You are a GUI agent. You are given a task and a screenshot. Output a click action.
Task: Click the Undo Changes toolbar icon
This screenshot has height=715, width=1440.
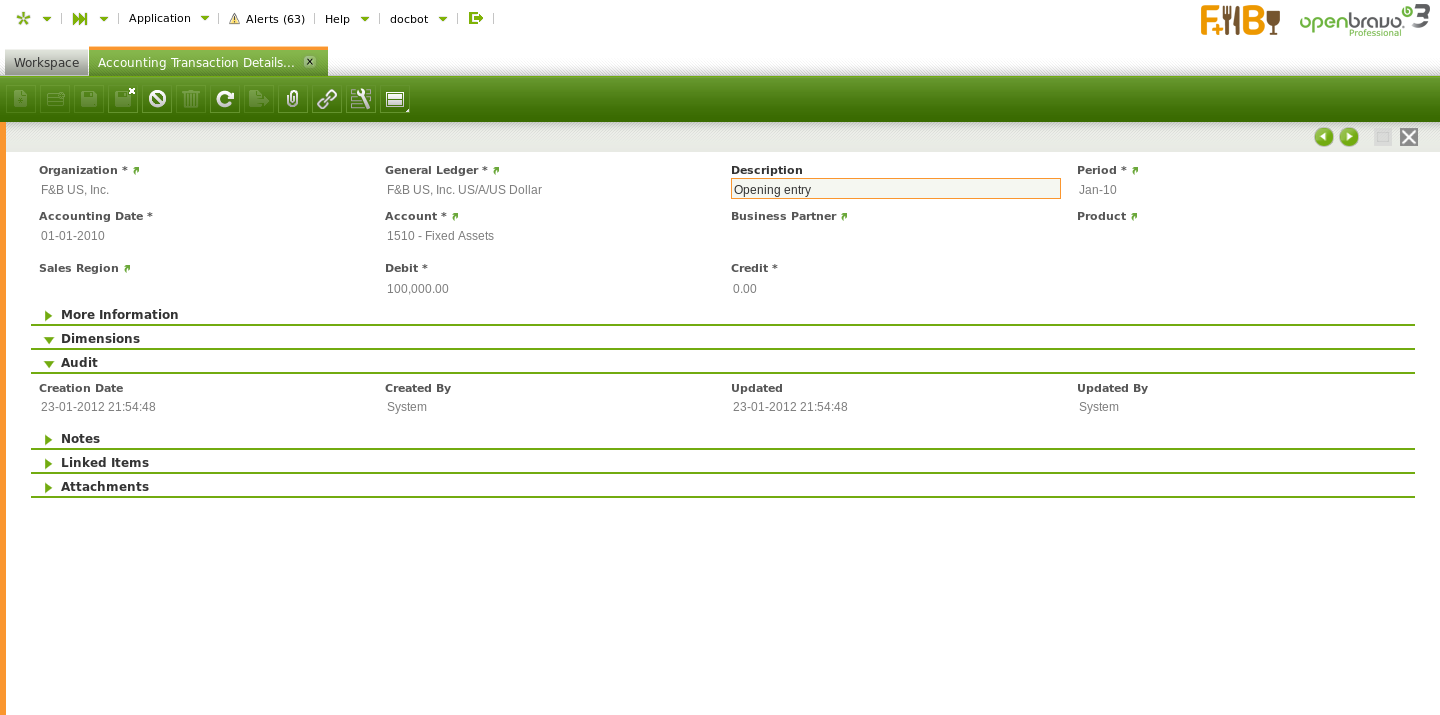[x=157, y=99]
